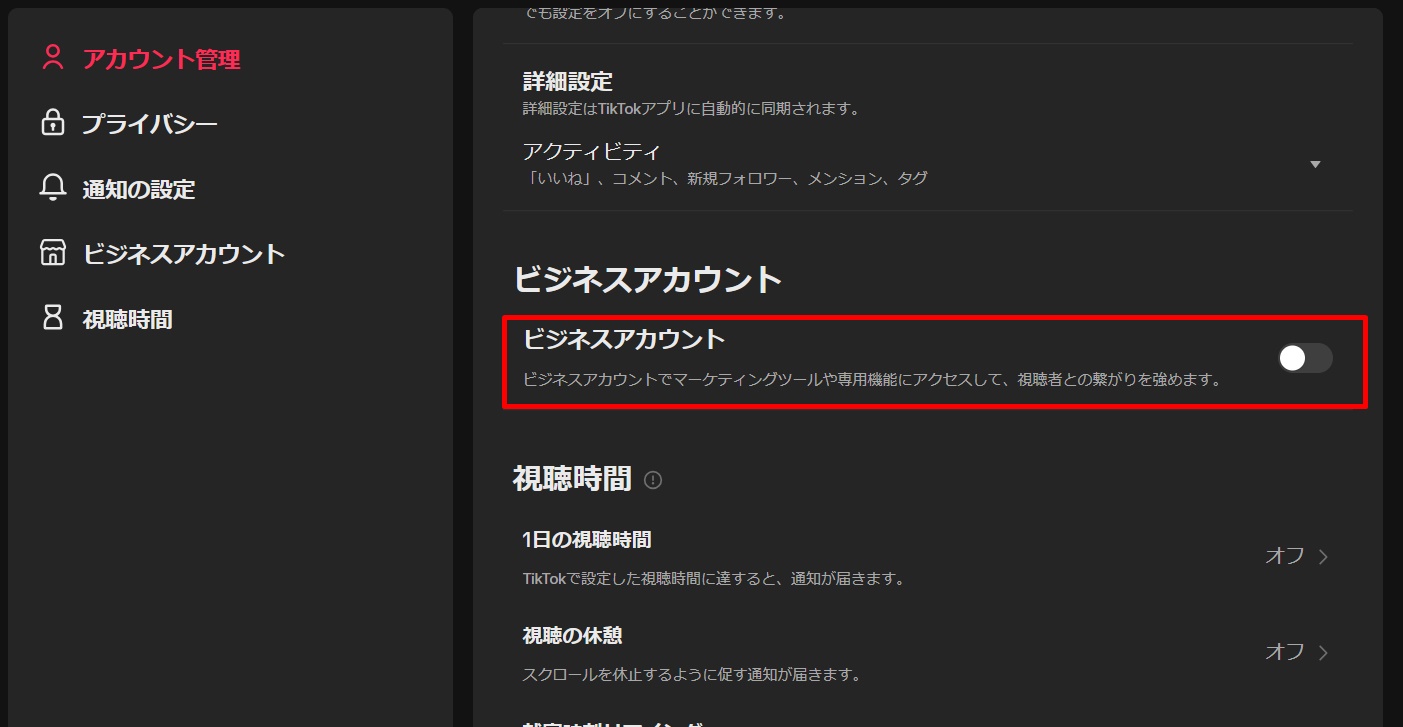Screen dimensions: 1403x727
Task: Click the 視聴の休憩 setting title
Action: pyautogui.click(x=572, y=636)
